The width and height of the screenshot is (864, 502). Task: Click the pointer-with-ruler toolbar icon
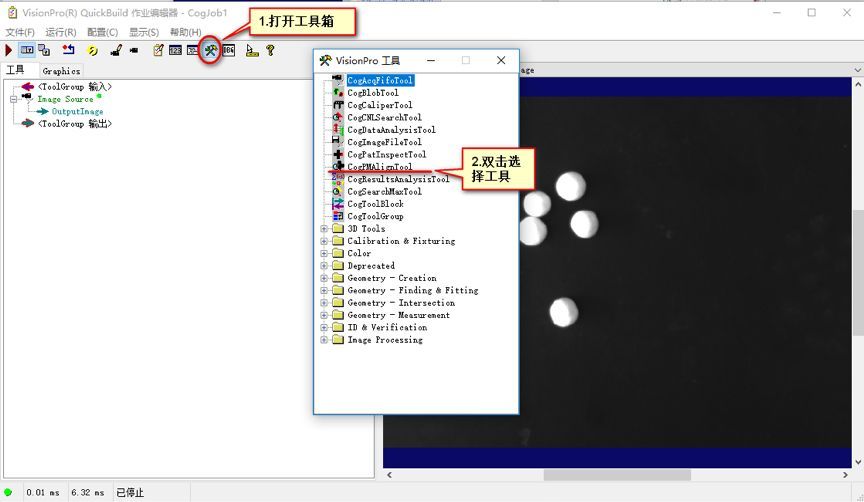point(252,50)
